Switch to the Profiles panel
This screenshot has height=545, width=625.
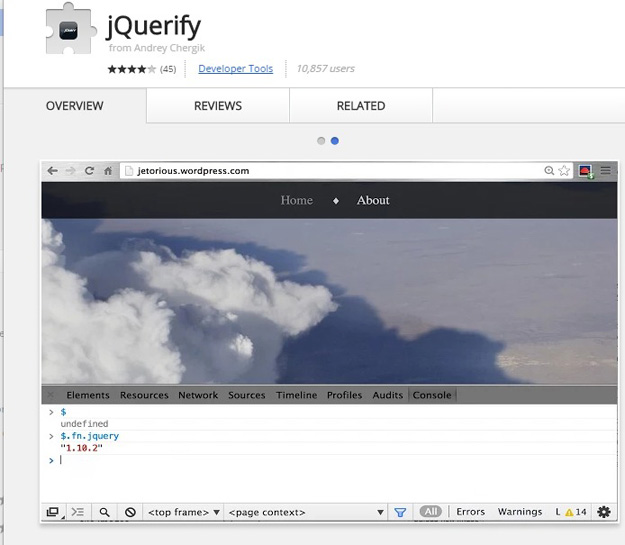click(344, 395)
